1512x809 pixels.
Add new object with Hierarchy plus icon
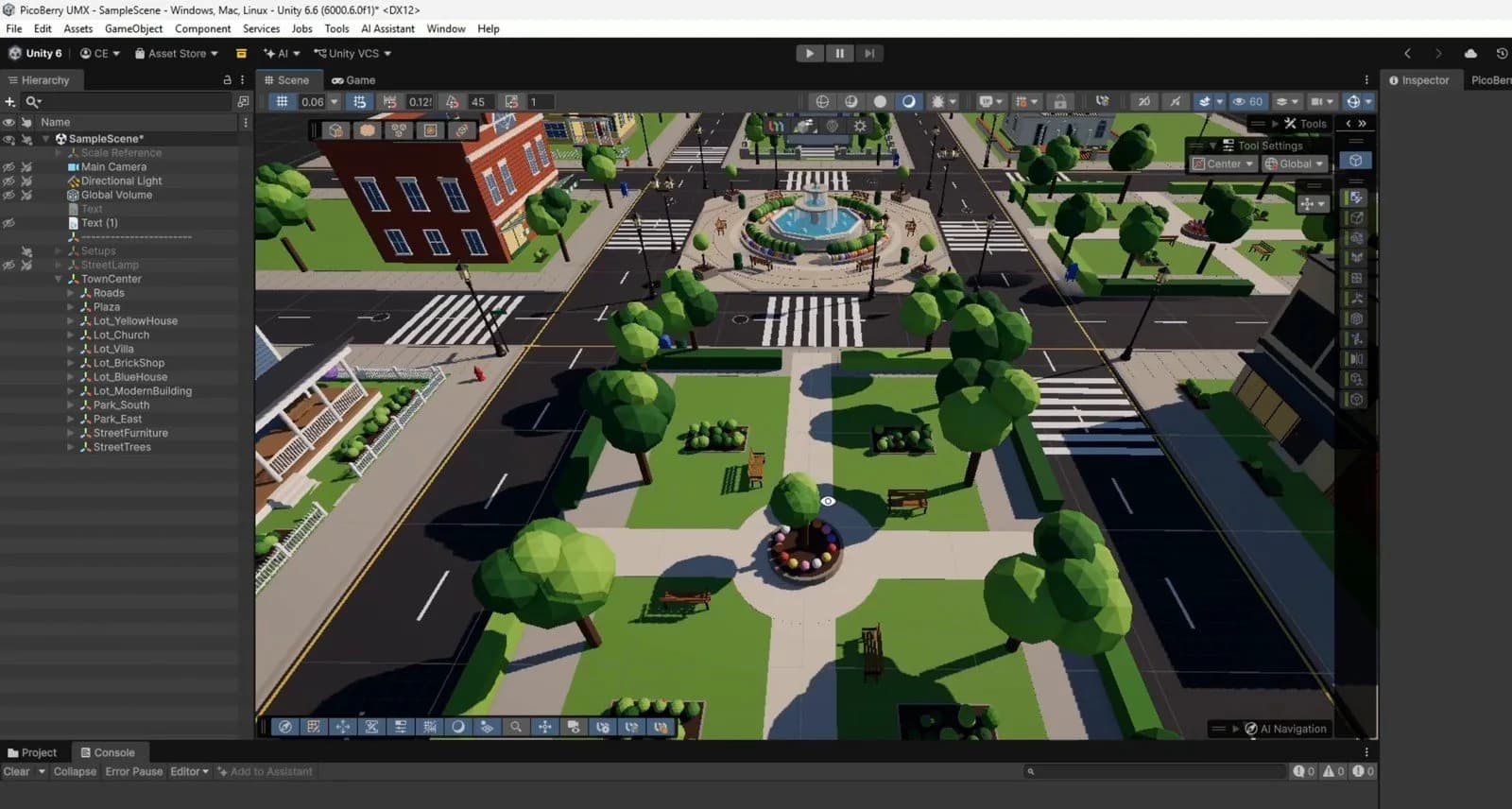click(10, 102)
